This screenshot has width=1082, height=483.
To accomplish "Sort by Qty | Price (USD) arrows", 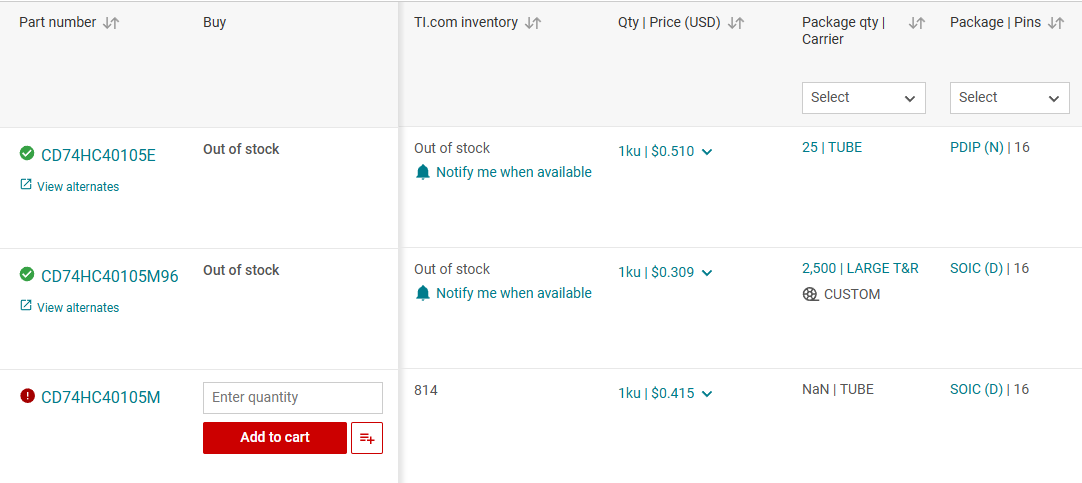I will click(x=736, y=23).
